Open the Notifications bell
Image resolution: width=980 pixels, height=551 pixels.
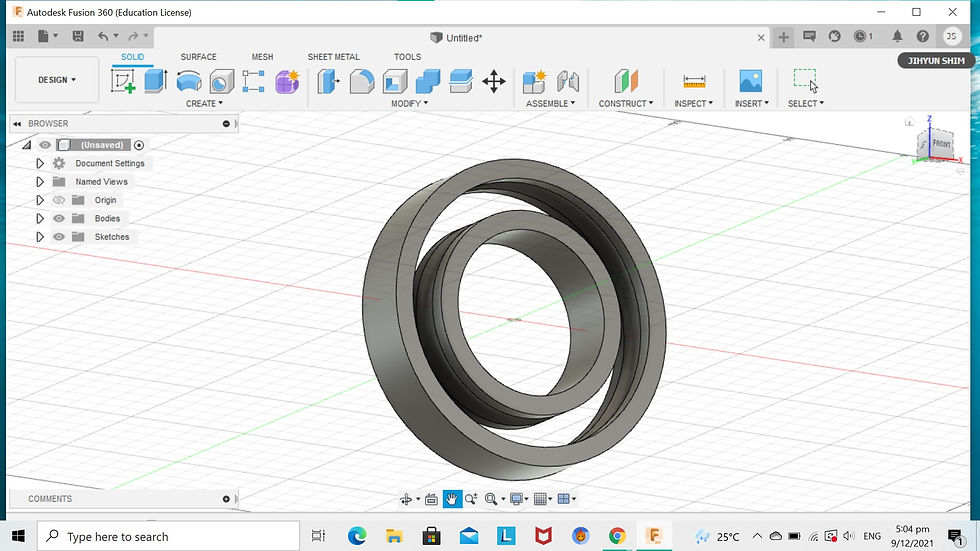pos(897,36)
